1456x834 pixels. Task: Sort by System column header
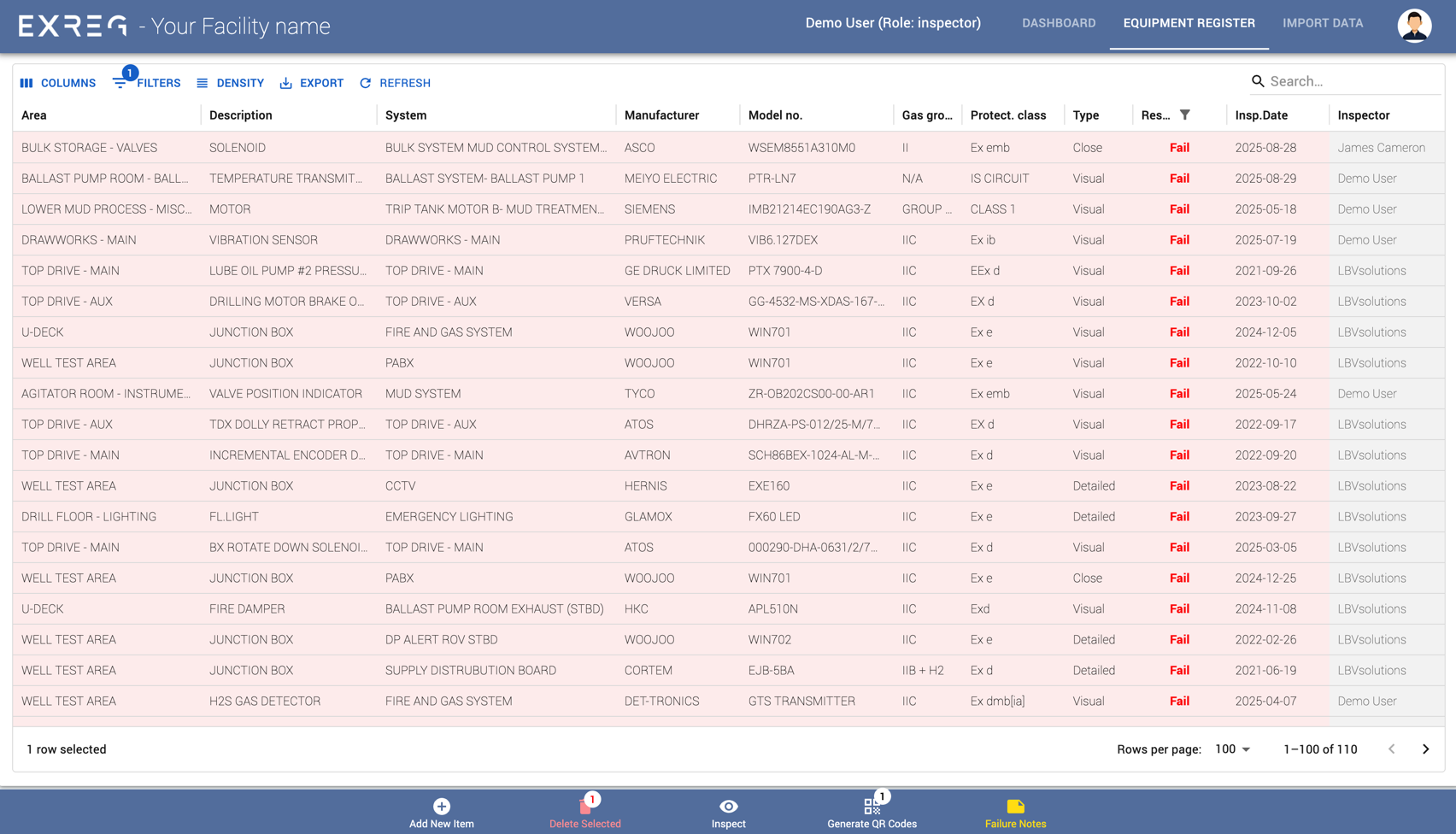coord(406,115)
